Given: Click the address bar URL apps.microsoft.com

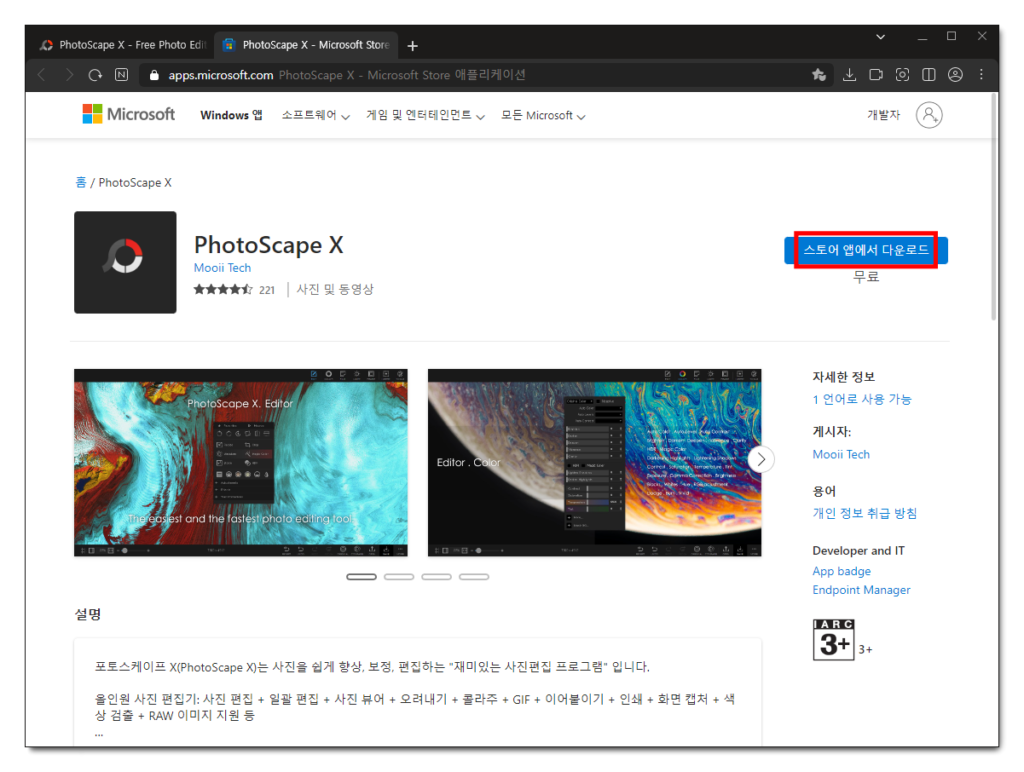Looking at the screenshot, I should [x=221, y=75].
